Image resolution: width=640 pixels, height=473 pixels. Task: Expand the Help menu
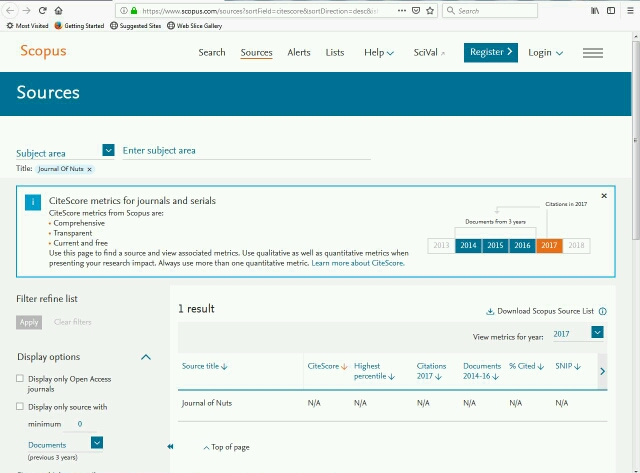[x=379, y=53]
